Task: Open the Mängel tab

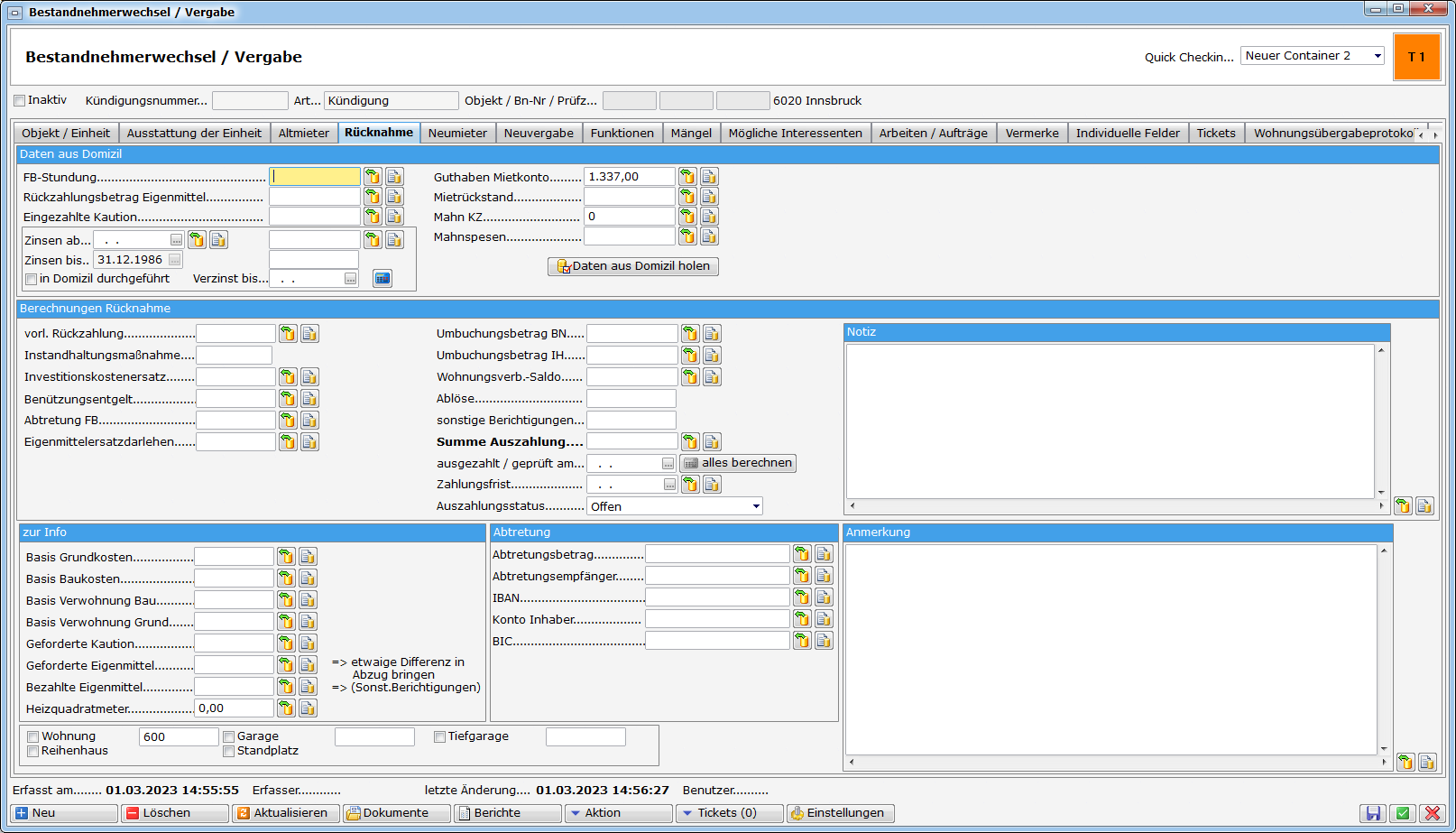Action: (x=691, y=133)
